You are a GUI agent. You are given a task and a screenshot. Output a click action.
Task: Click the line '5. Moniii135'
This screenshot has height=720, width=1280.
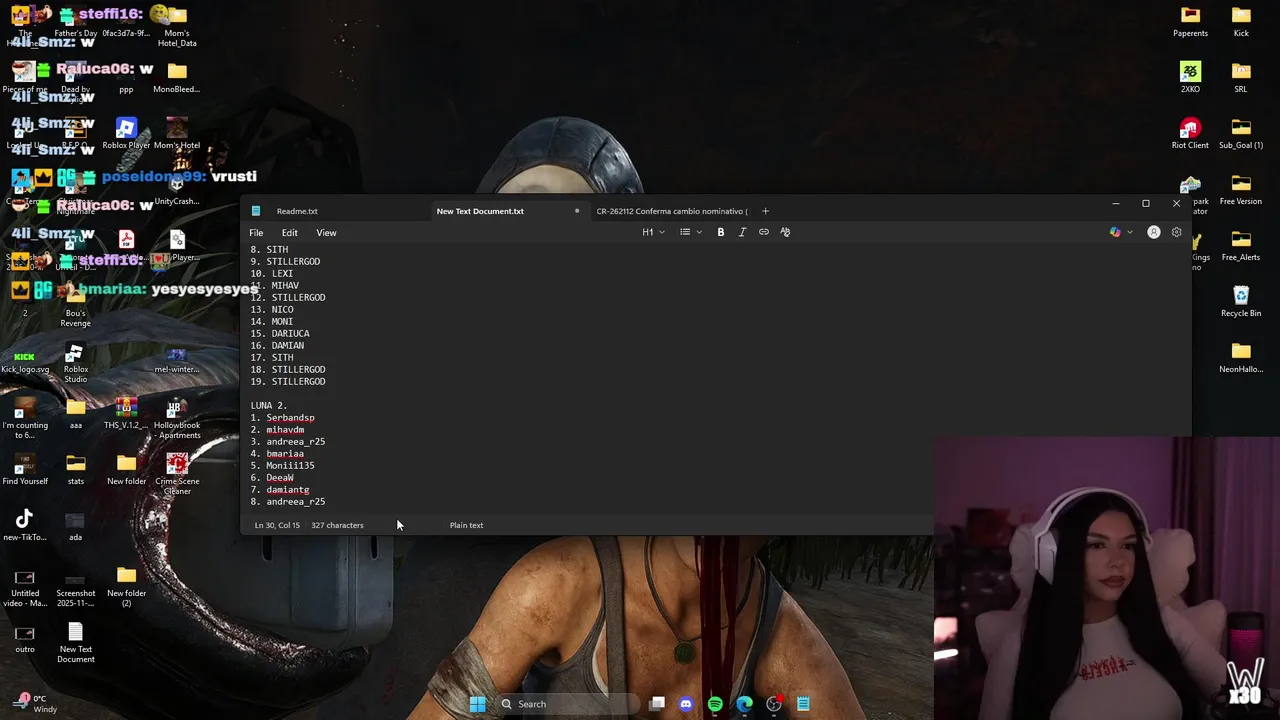coord(283,466)
